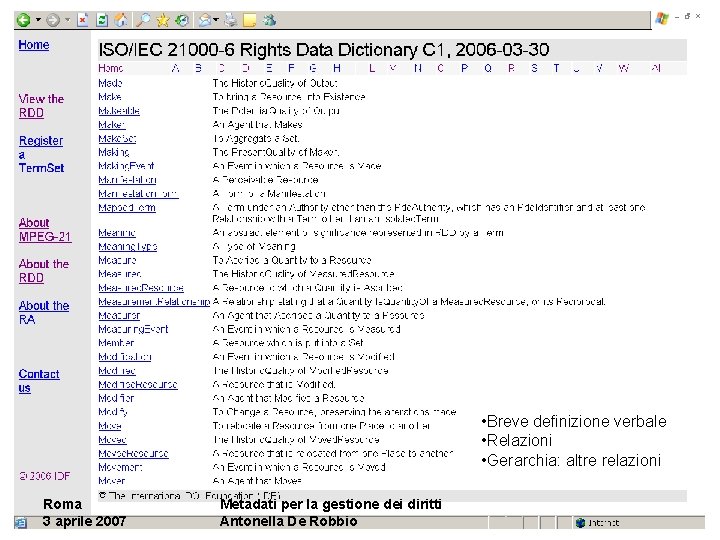Open History with the green clock icon
720x540 pixels.
tap(182, 20)
